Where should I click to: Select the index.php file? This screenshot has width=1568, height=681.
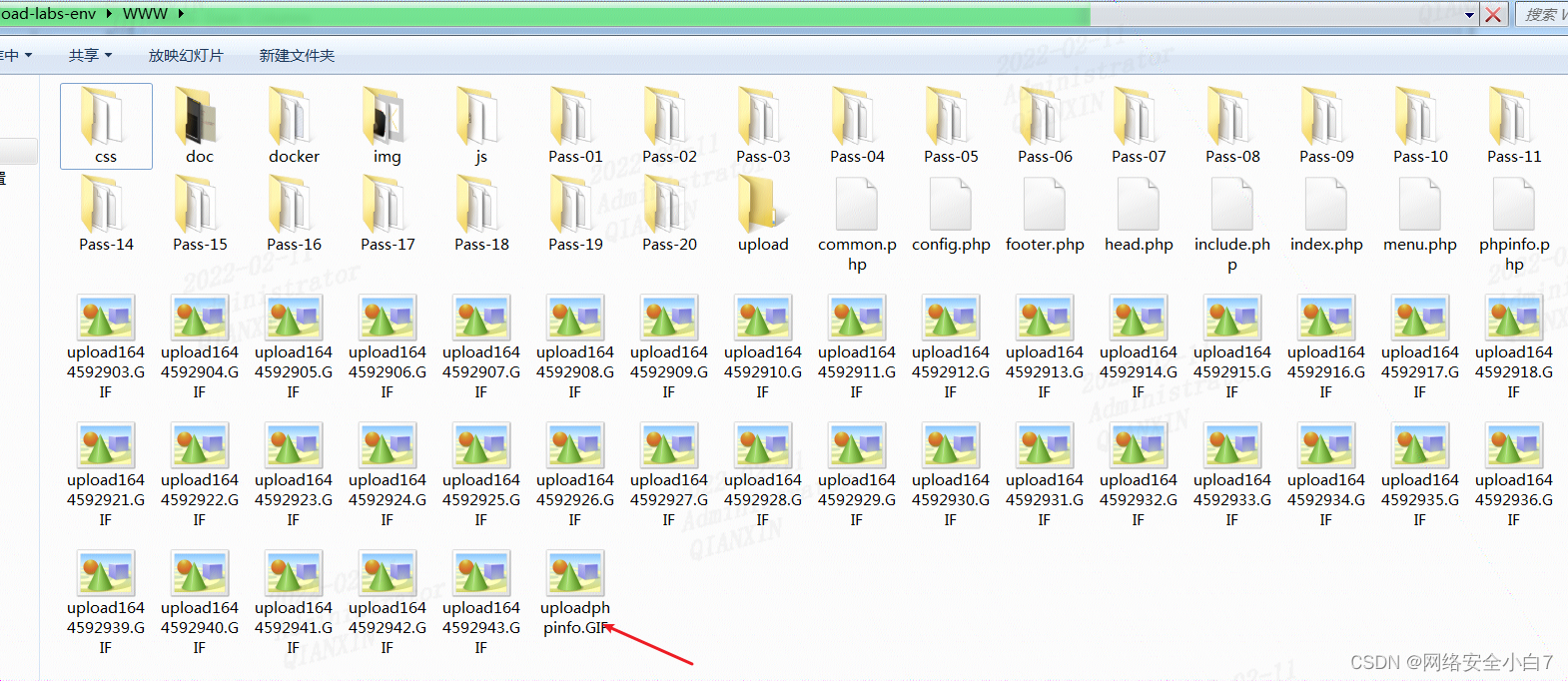pyautogui.click(x=1326, y=214)
